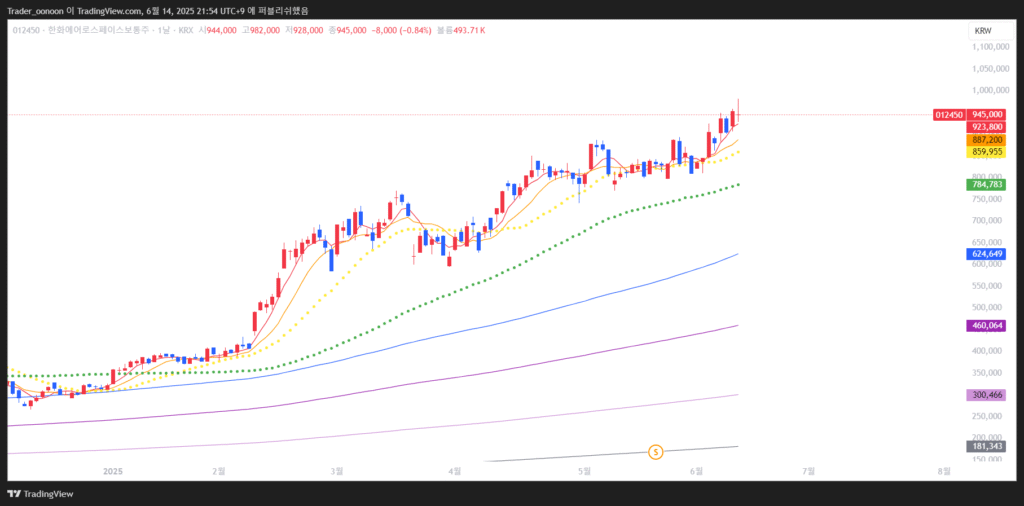Viewport: 1024px width, 506px height.
Task: Click the 1,100,000 price axis tick
Action: tap(989, 47)
